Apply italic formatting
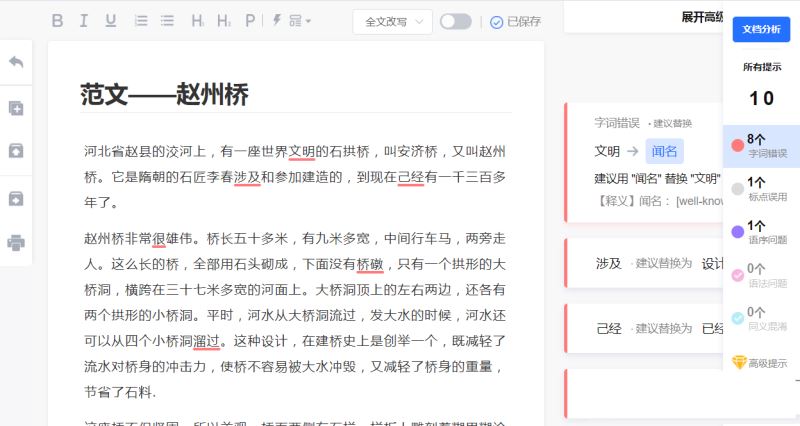 click(84, 21)
